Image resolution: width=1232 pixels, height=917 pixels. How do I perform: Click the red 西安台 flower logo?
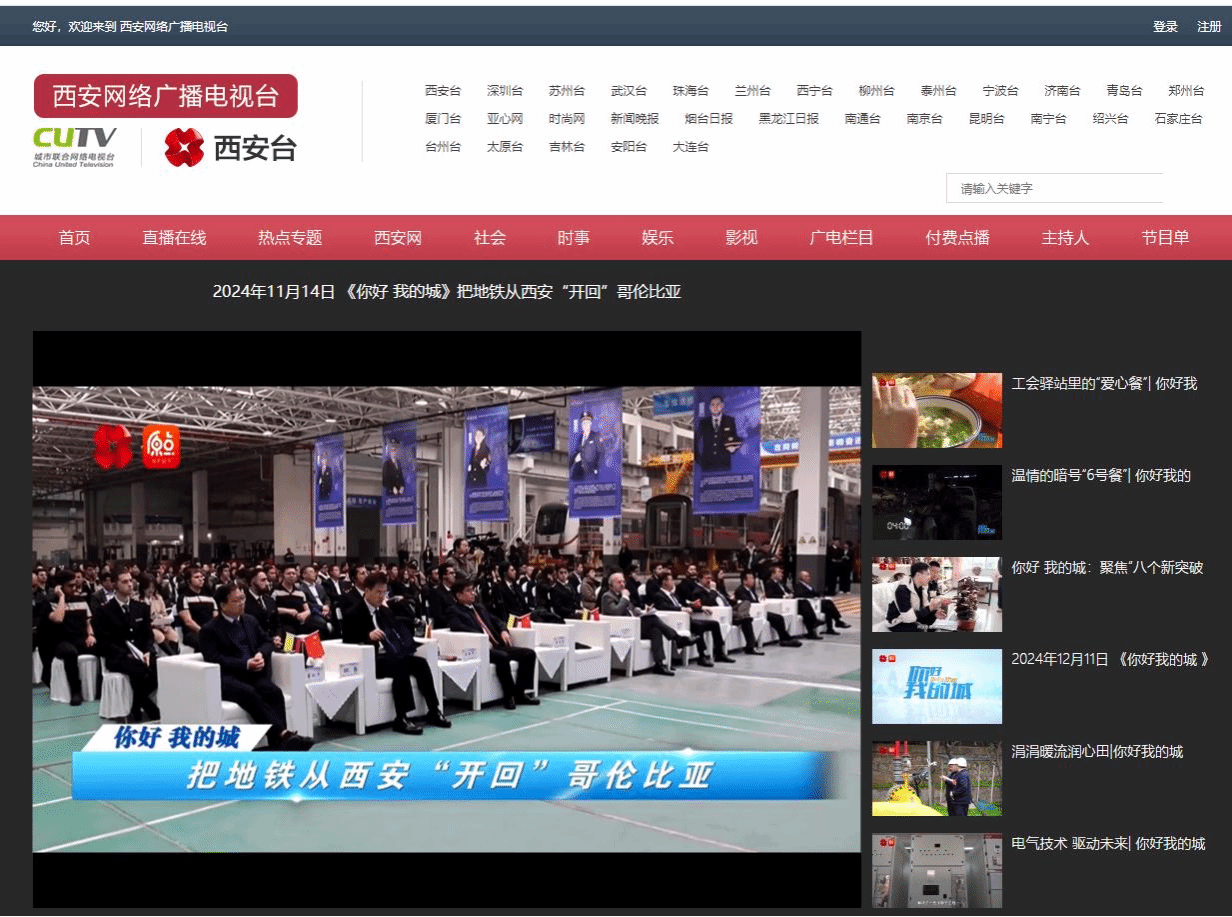click(184, 147)
